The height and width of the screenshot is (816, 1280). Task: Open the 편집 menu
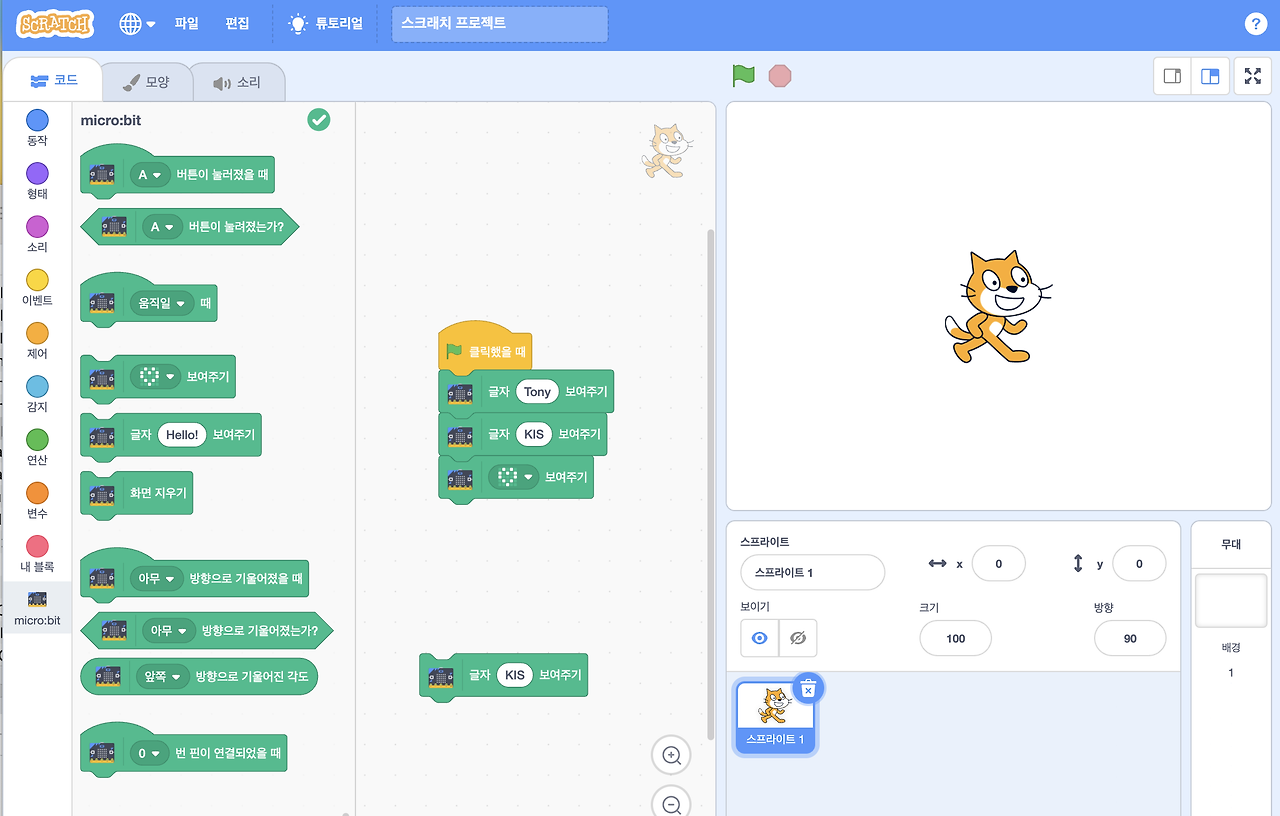[x=237, y=24]
